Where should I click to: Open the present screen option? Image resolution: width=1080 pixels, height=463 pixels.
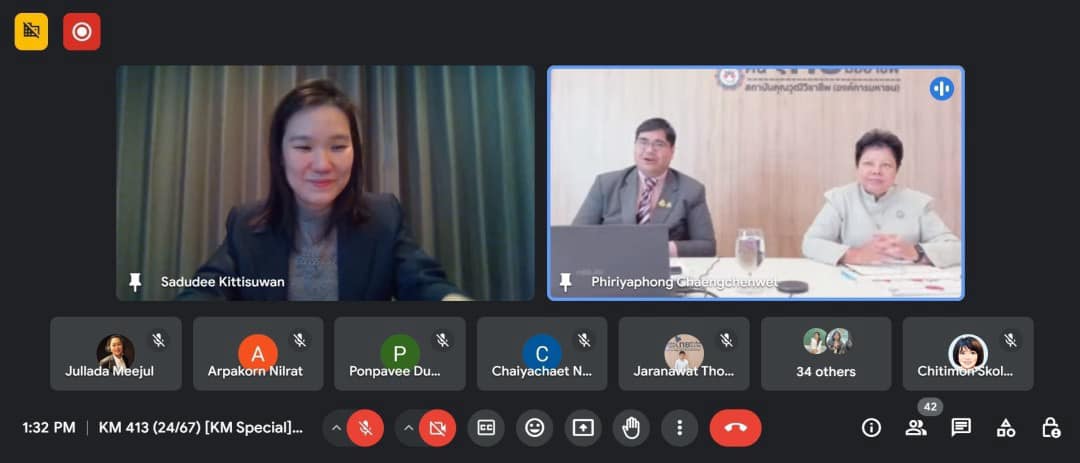(582, 428)
